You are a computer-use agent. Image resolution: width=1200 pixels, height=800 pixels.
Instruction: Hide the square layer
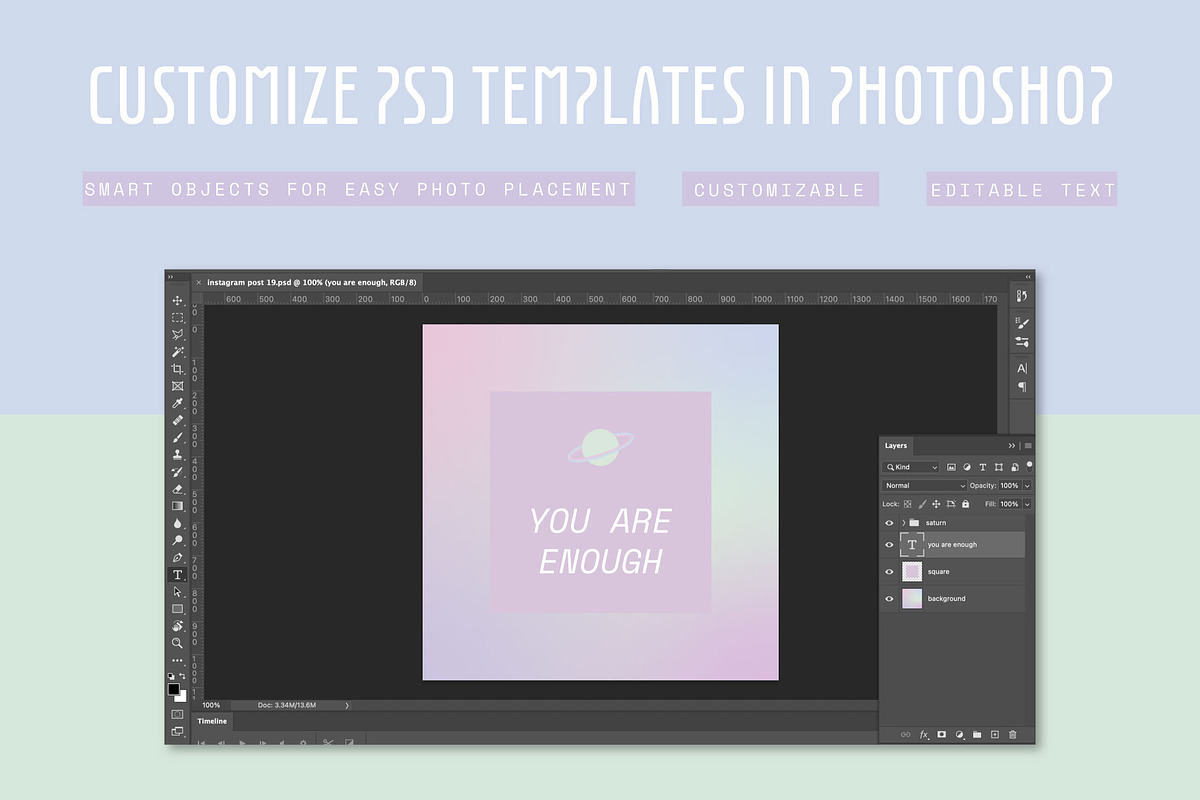click(x=889, y=571)
